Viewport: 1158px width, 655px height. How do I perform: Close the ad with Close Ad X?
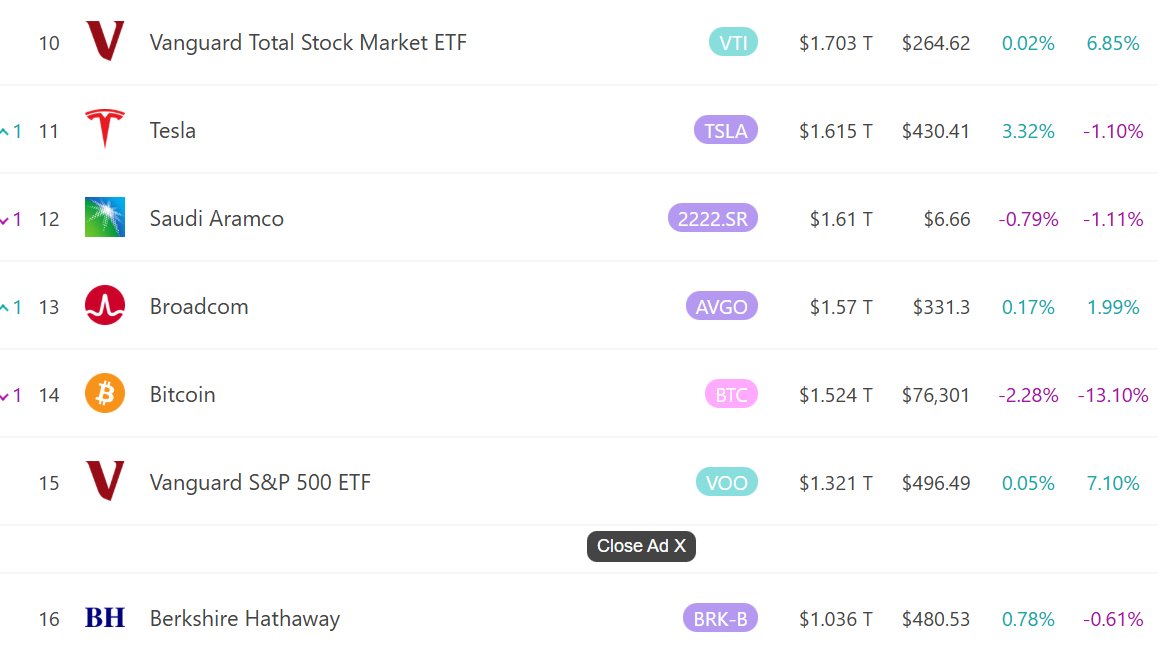tap(641, 546)
